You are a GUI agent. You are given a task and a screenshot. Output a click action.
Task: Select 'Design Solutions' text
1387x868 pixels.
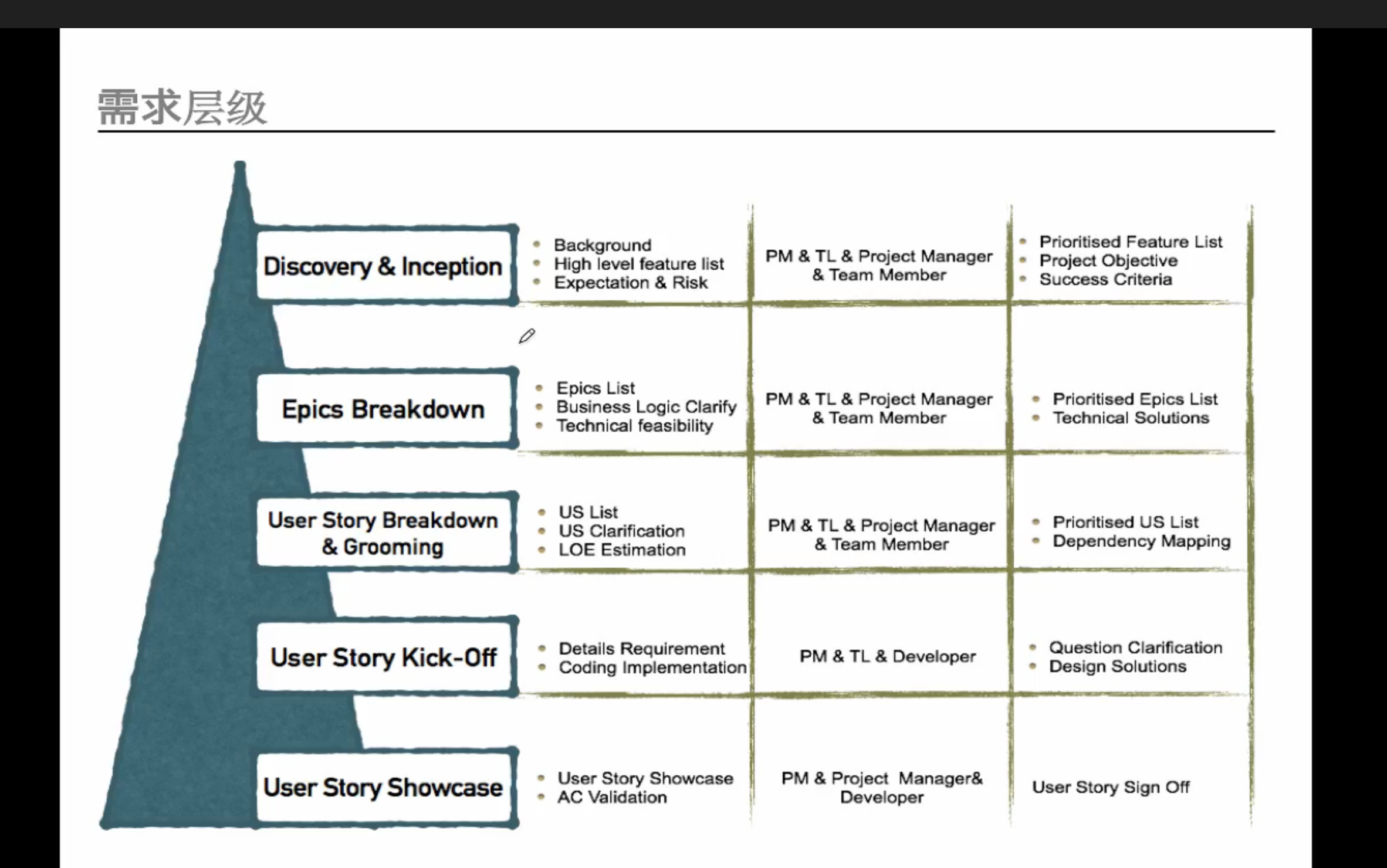pyautogui.click(x=1117, y=666)
